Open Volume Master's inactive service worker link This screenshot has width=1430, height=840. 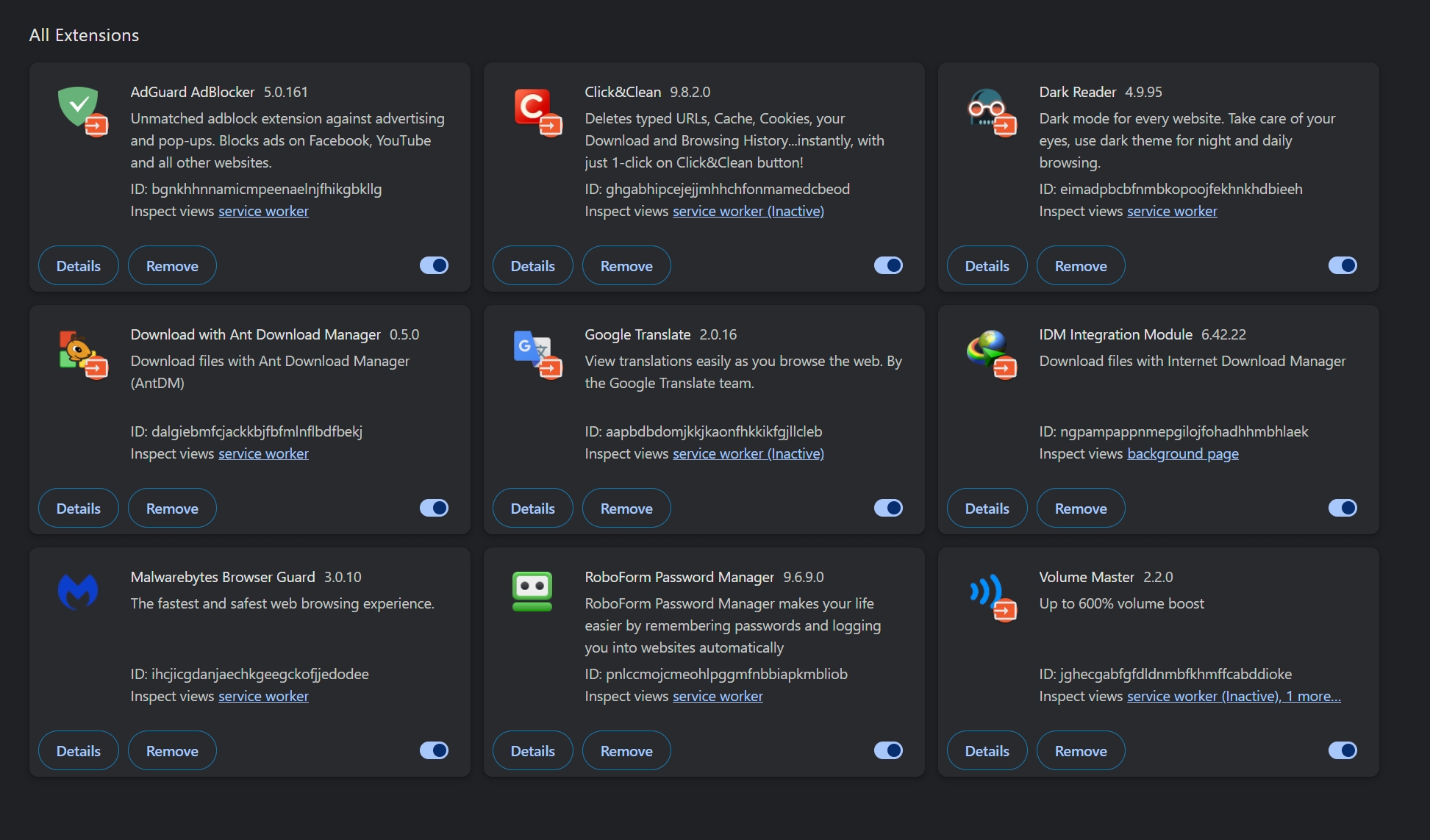(1203, 697)
